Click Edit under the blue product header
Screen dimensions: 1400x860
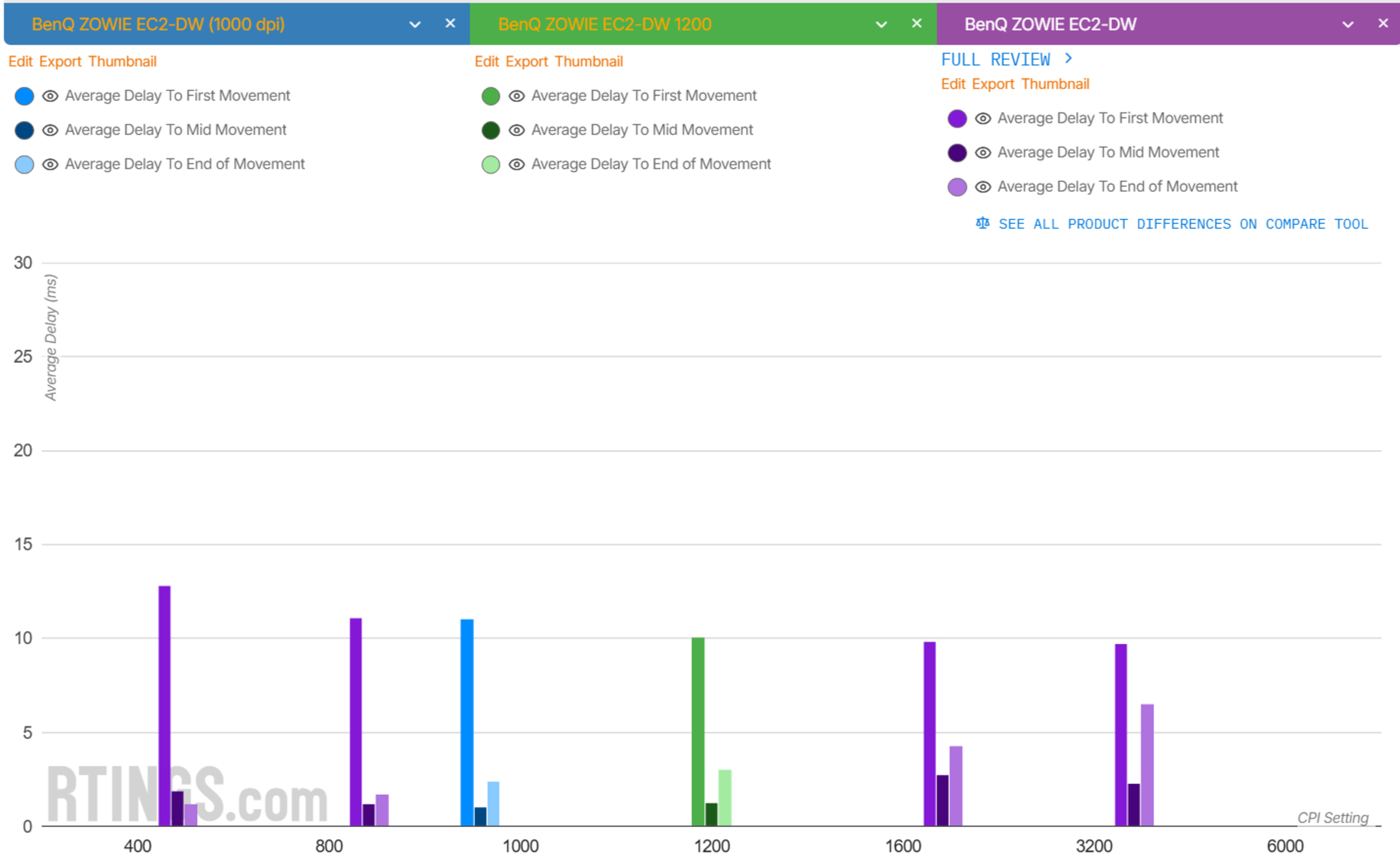point(20,61)
